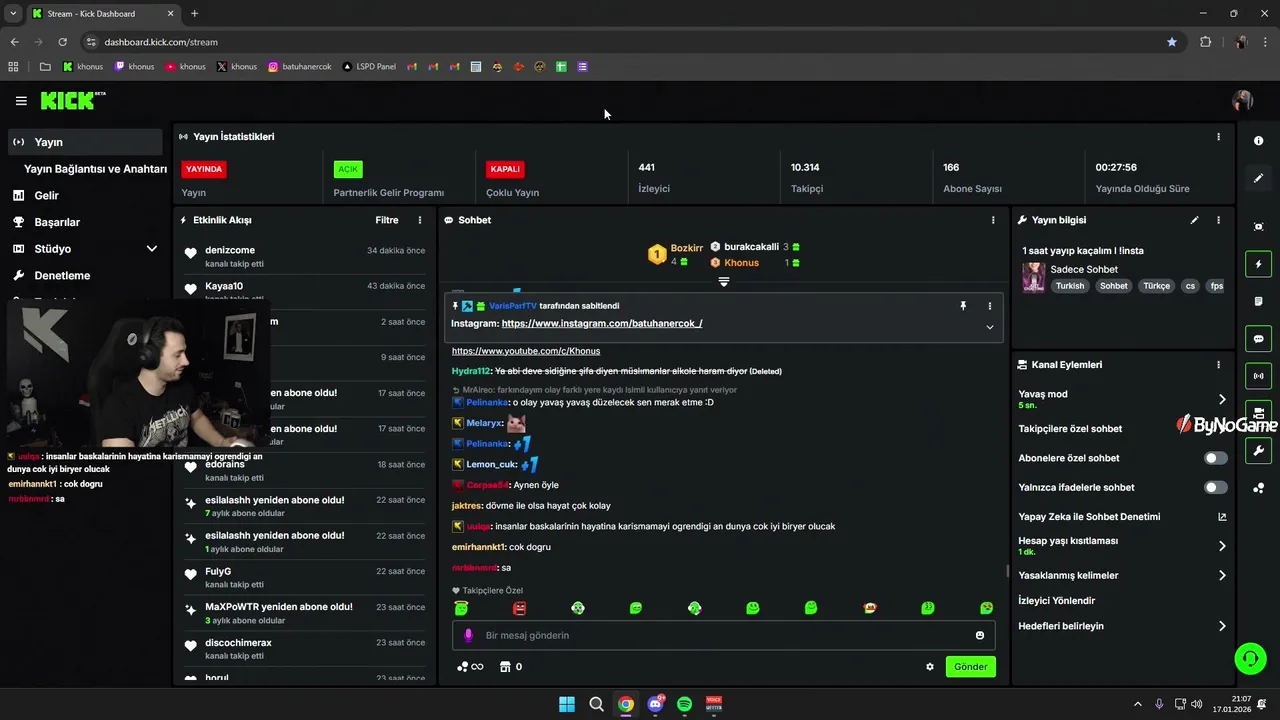Go to Denetleme in sidebar
1280x720 pixels.
pyautogui.click(x=62, y=275)
